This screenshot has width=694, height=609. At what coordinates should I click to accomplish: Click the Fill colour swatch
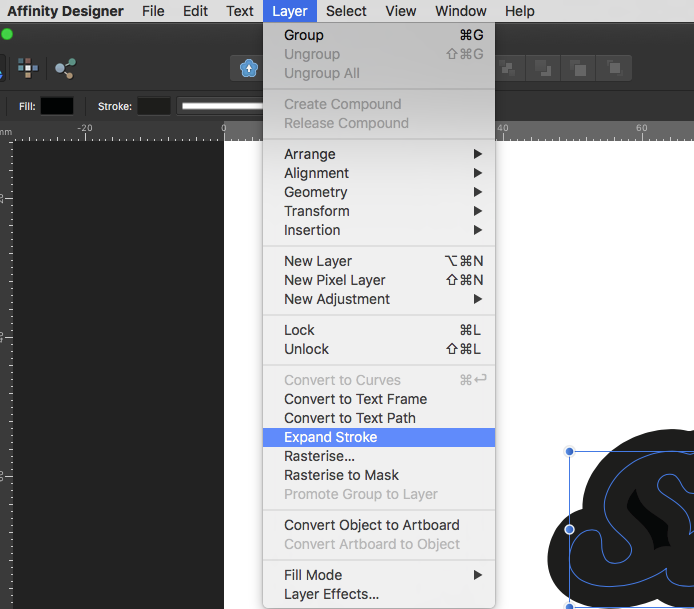(x=57, y=106)
